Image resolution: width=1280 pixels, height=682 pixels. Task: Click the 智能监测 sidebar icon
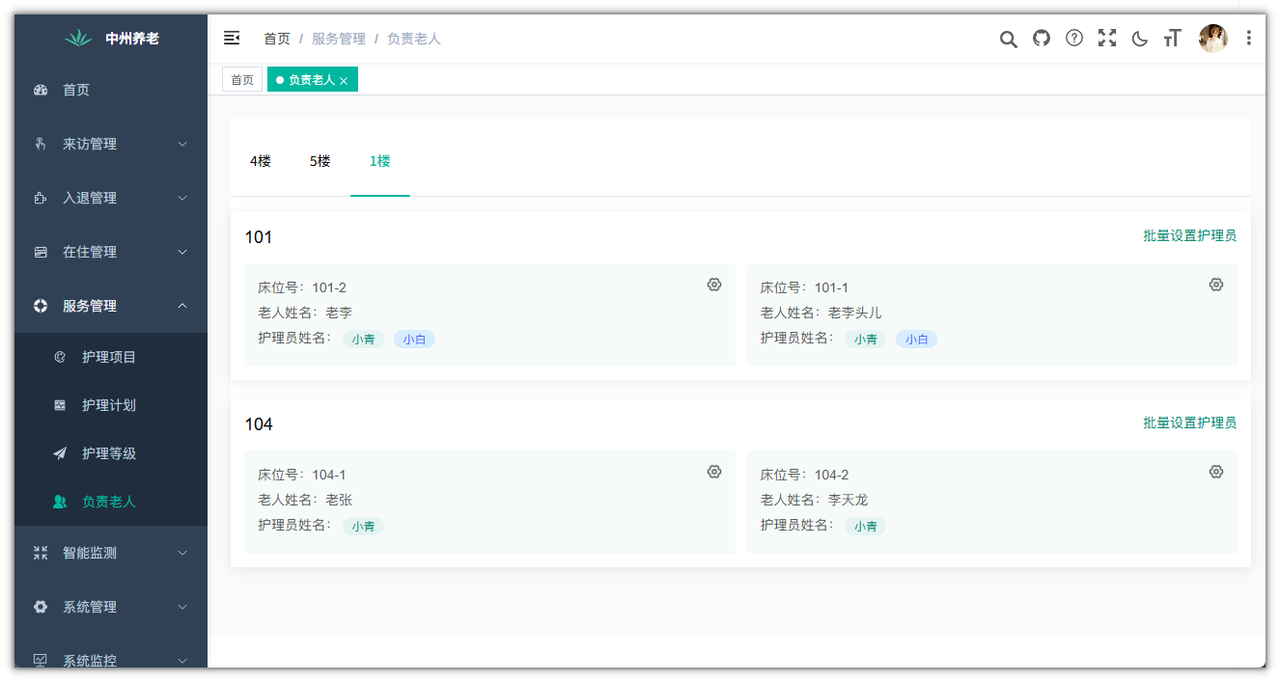pos(41,553)
